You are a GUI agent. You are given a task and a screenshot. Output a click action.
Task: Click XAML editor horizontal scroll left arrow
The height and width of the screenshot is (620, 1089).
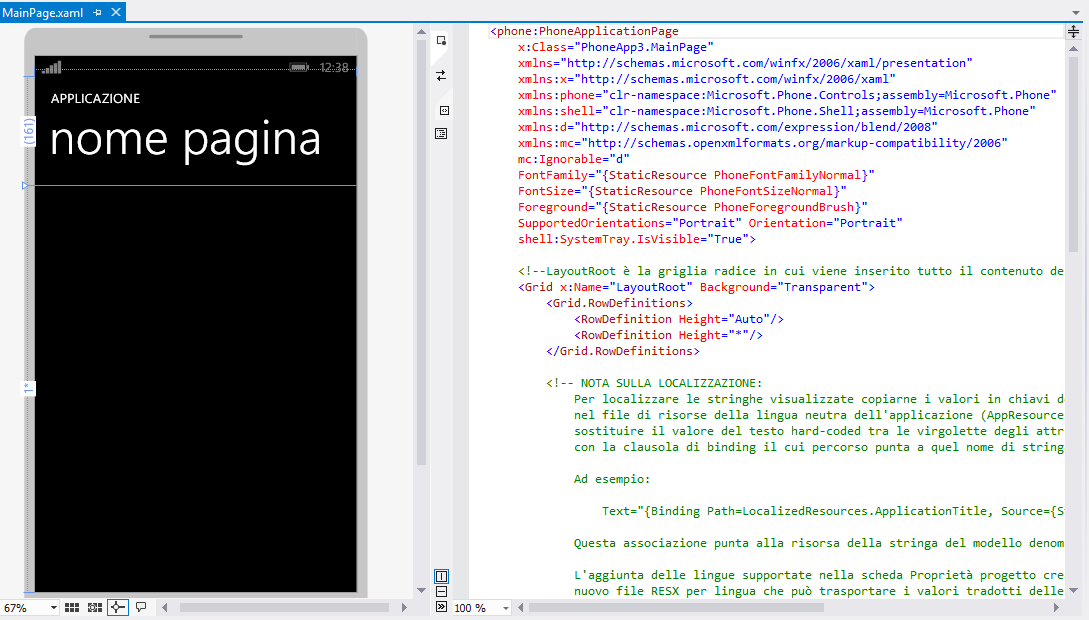point(520,608)
